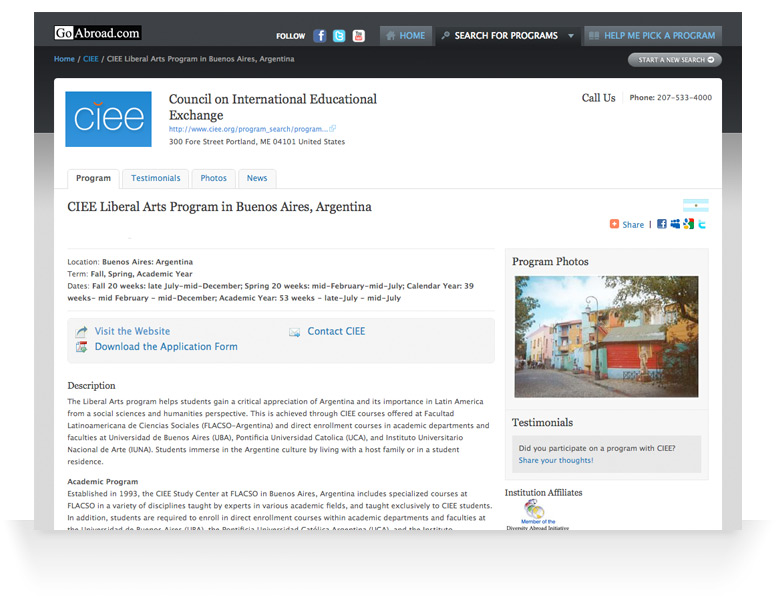Open the Twitter follow icon in header
Viewport: 776px width, 600px height.
click(339, 36)
